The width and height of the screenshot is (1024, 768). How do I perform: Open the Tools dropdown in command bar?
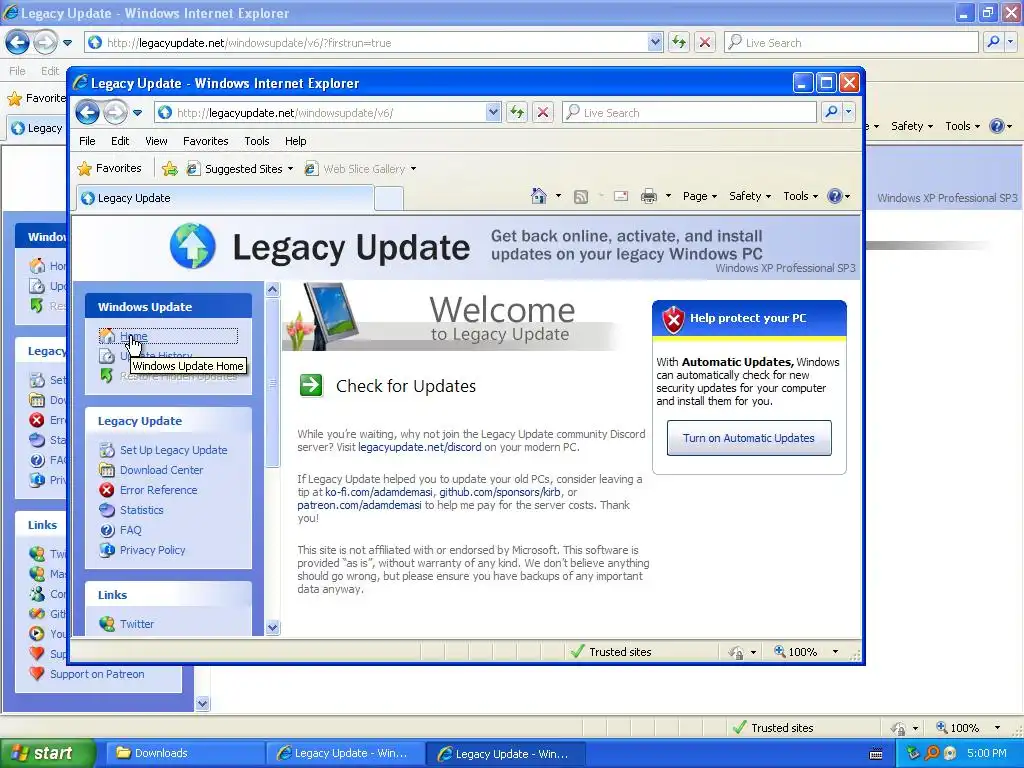point(801,196)
